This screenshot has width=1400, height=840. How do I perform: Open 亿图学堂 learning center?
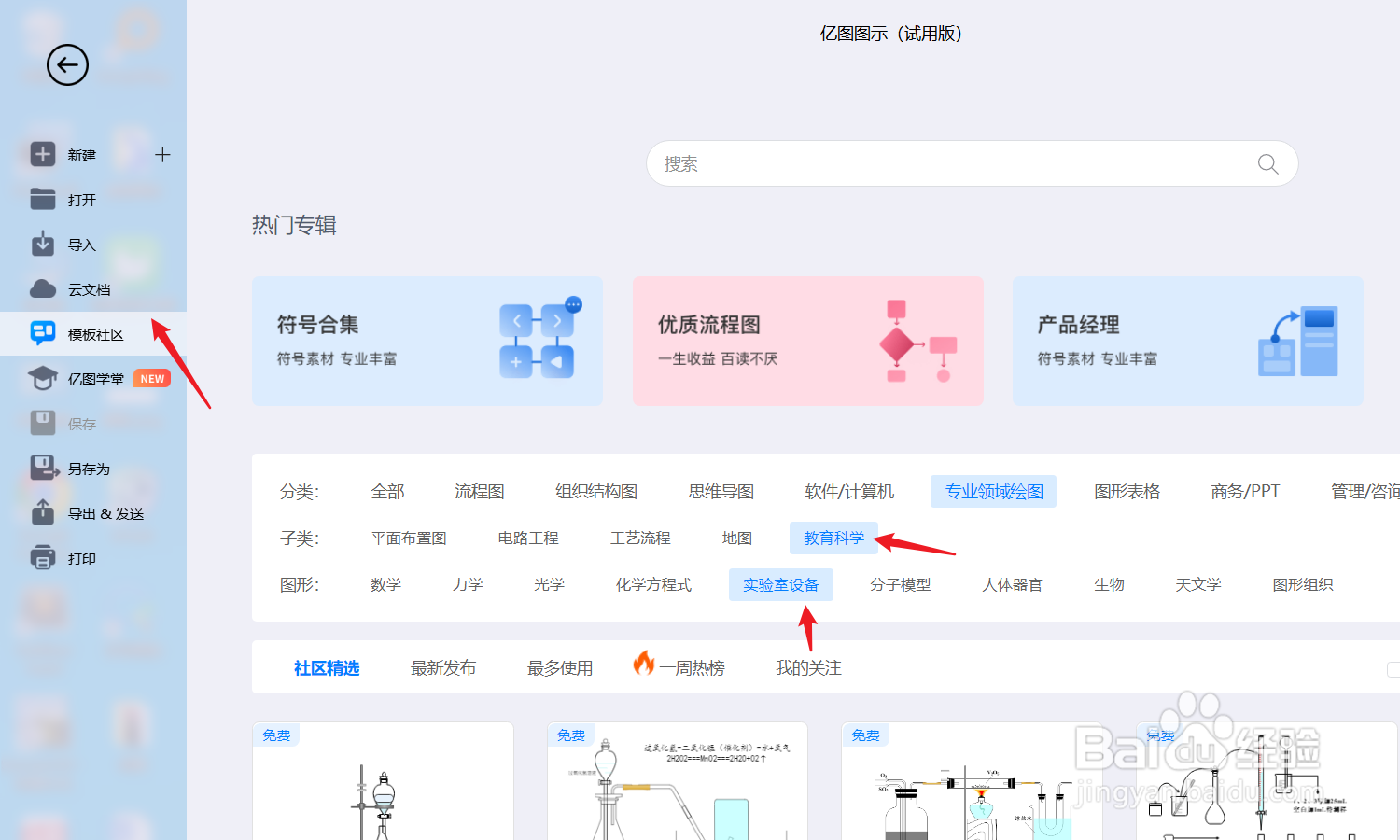[x=43, y=378]
